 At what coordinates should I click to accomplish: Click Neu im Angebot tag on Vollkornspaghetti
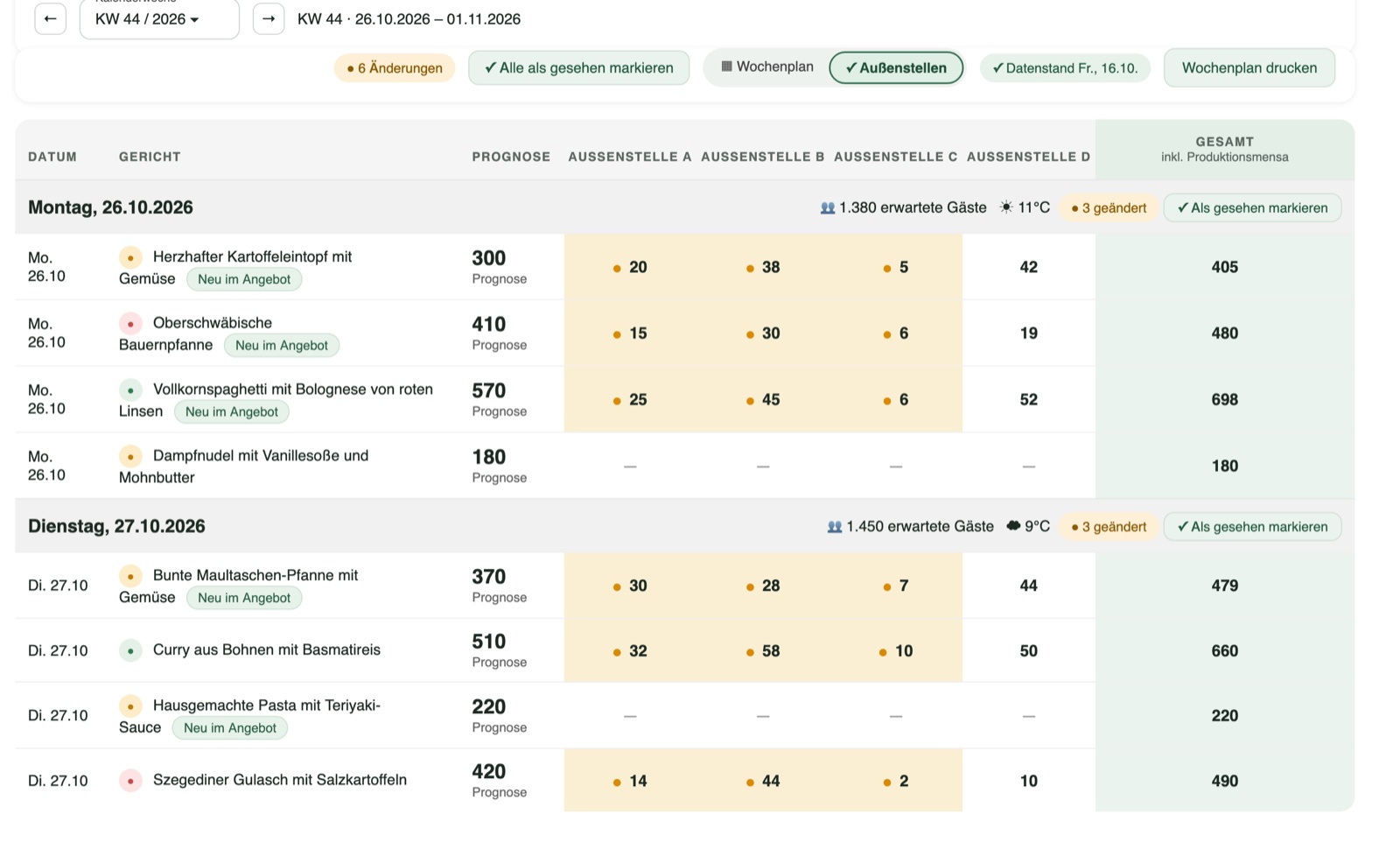coord(232,412)
